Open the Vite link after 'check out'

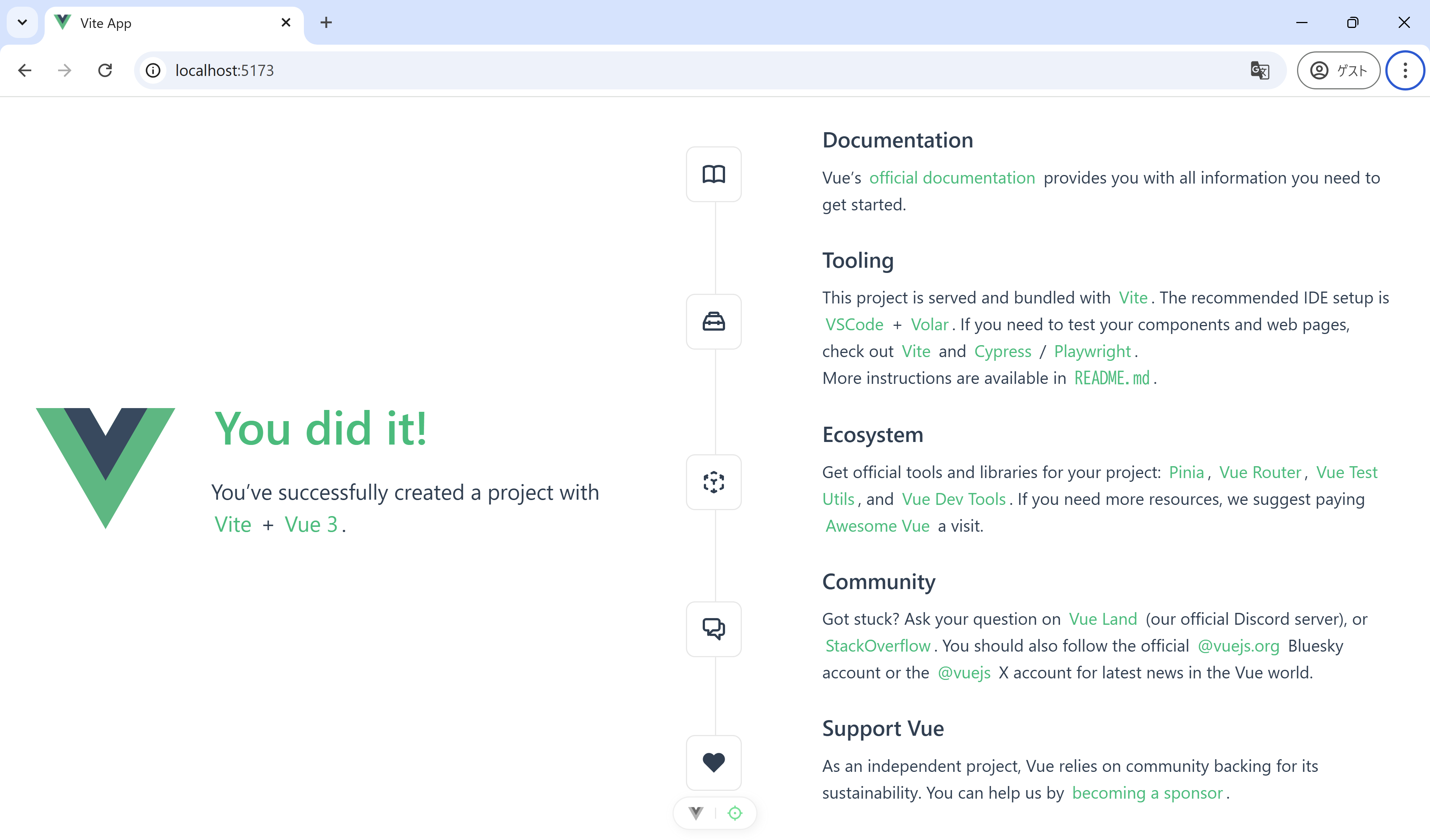916,351
